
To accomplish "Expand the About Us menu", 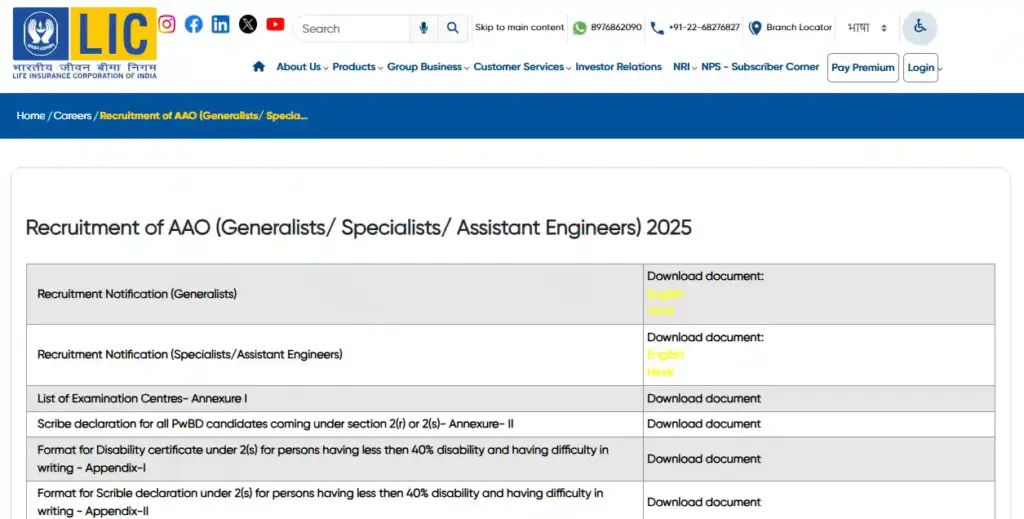I will pos(301,67).
